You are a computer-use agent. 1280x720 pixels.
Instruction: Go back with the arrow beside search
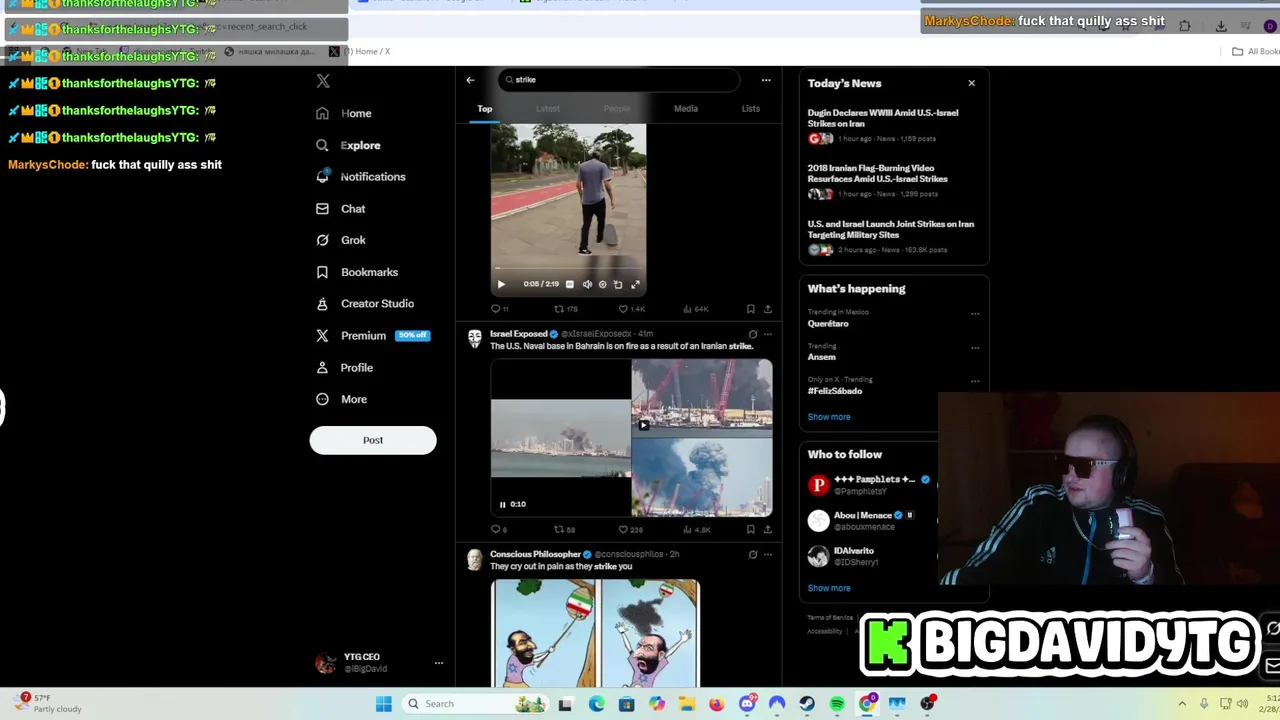point(470,80)
